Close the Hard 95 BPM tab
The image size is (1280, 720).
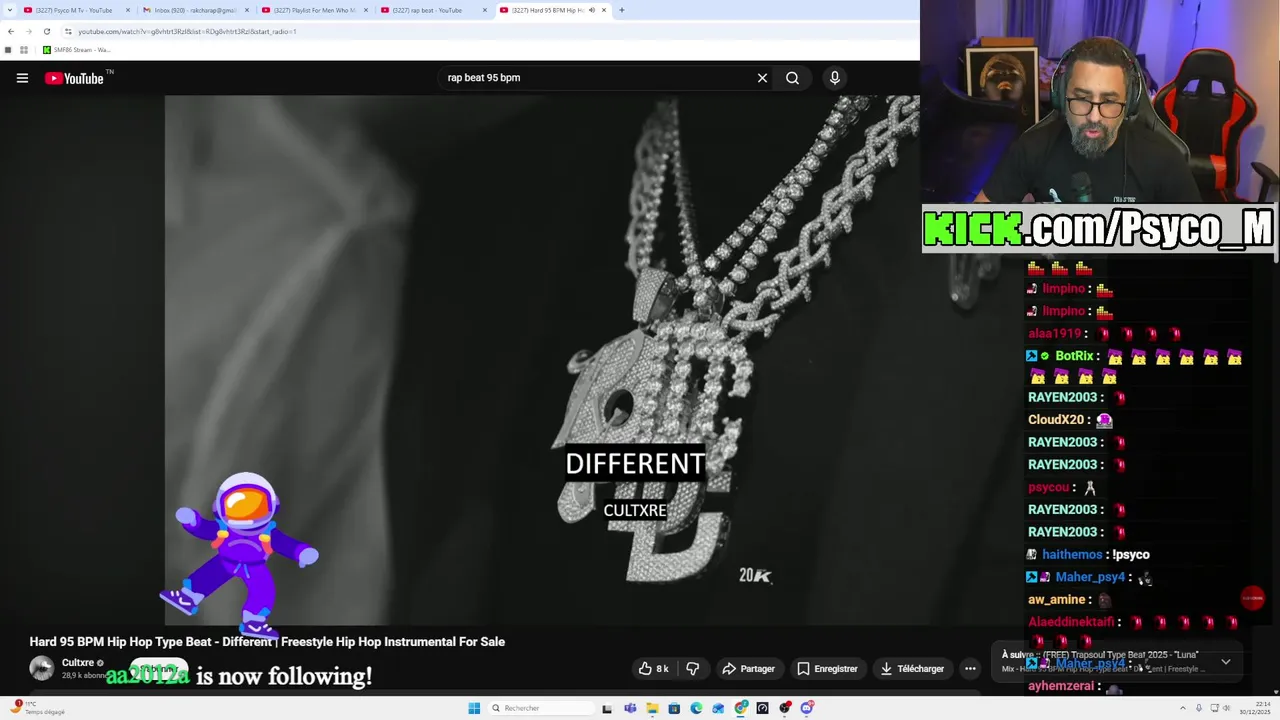click(x=603, y=10)
